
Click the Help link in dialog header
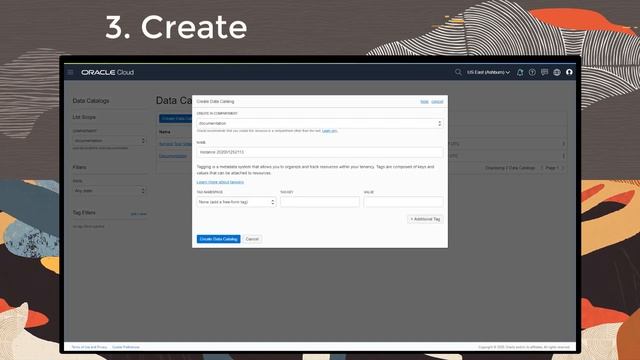424,102
